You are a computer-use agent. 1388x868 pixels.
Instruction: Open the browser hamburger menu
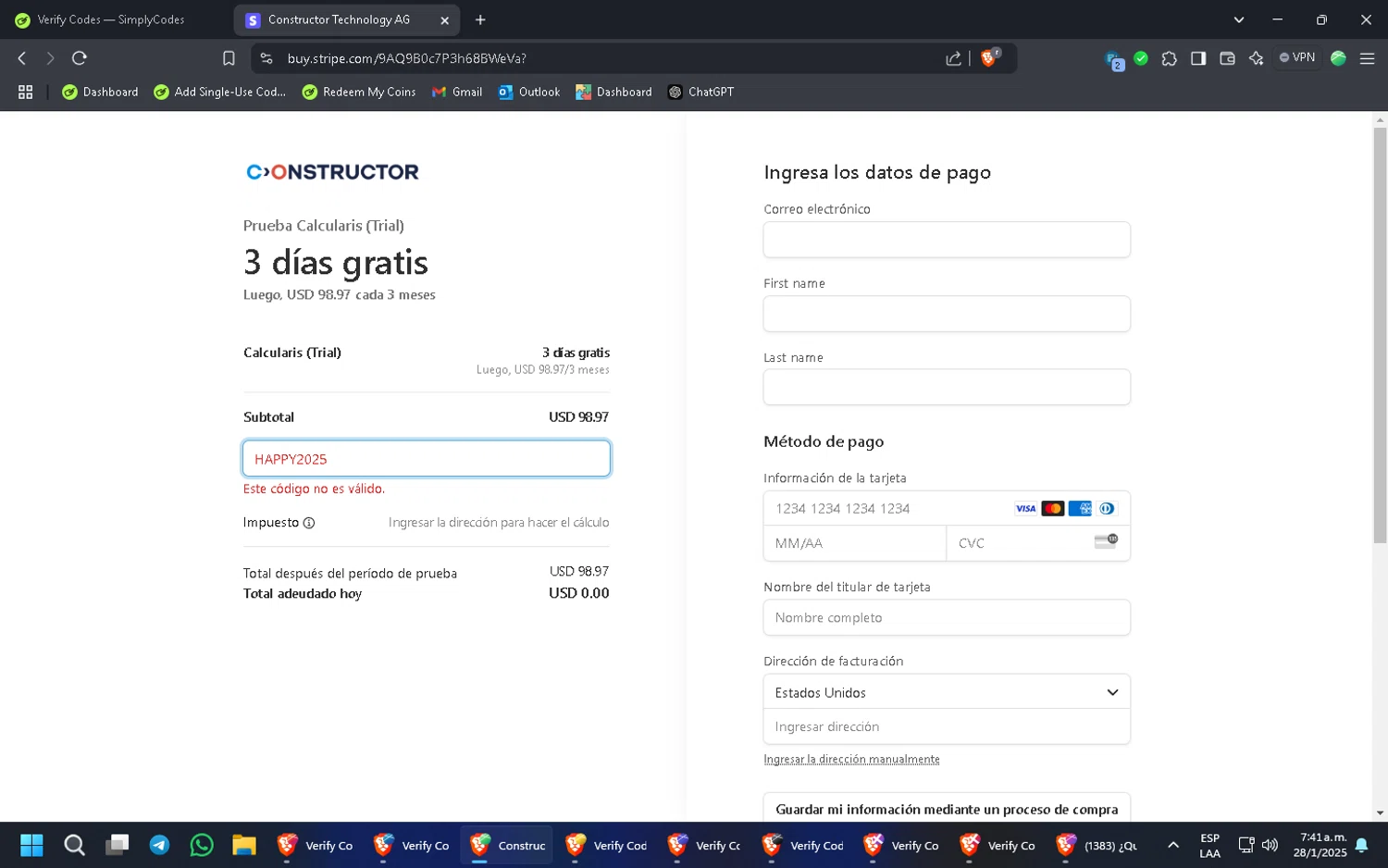1367,58
